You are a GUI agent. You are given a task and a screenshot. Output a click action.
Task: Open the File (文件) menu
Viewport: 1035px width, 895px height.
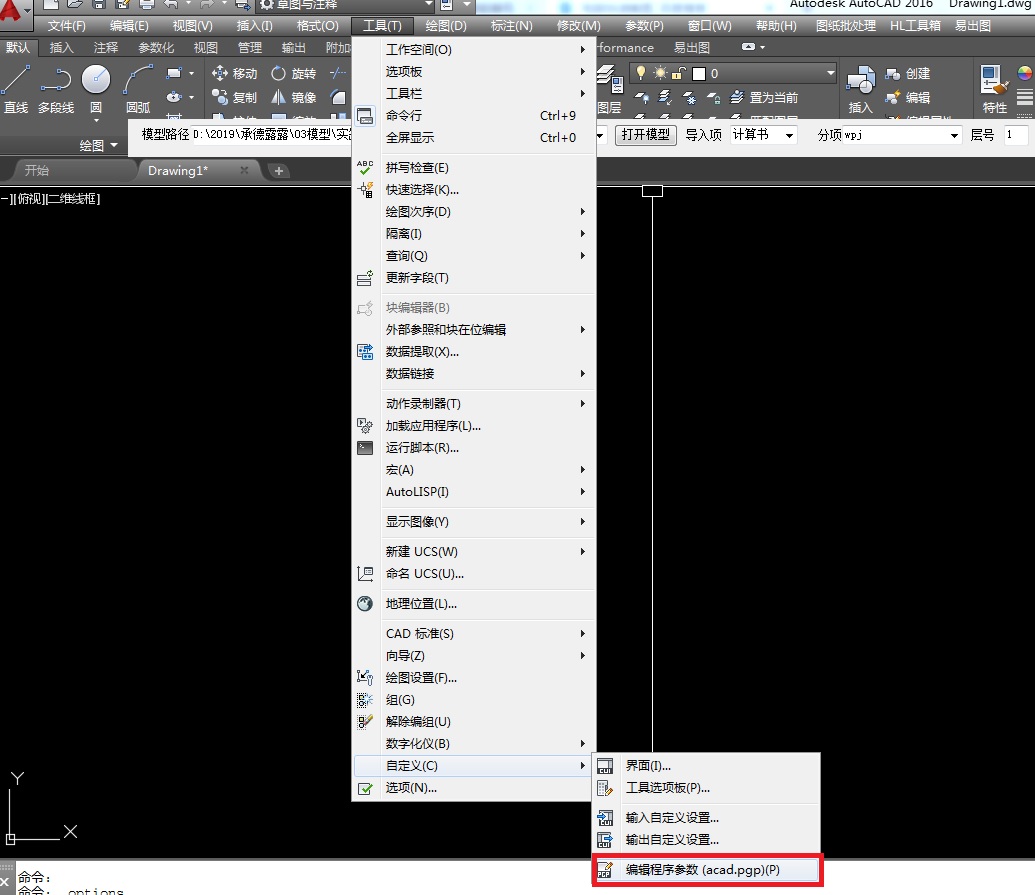67,26
